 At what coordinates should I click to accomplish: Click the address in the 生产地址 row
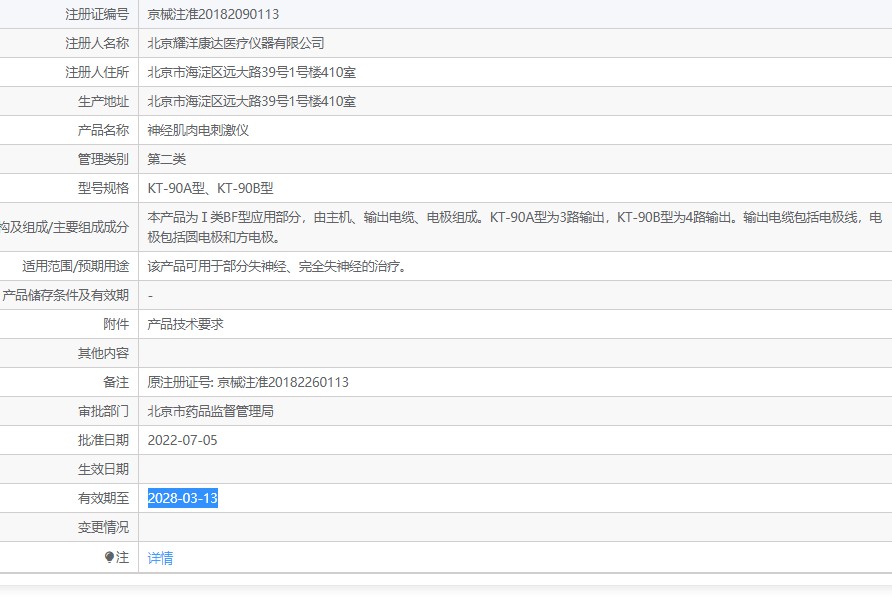(x=251, y=101)
